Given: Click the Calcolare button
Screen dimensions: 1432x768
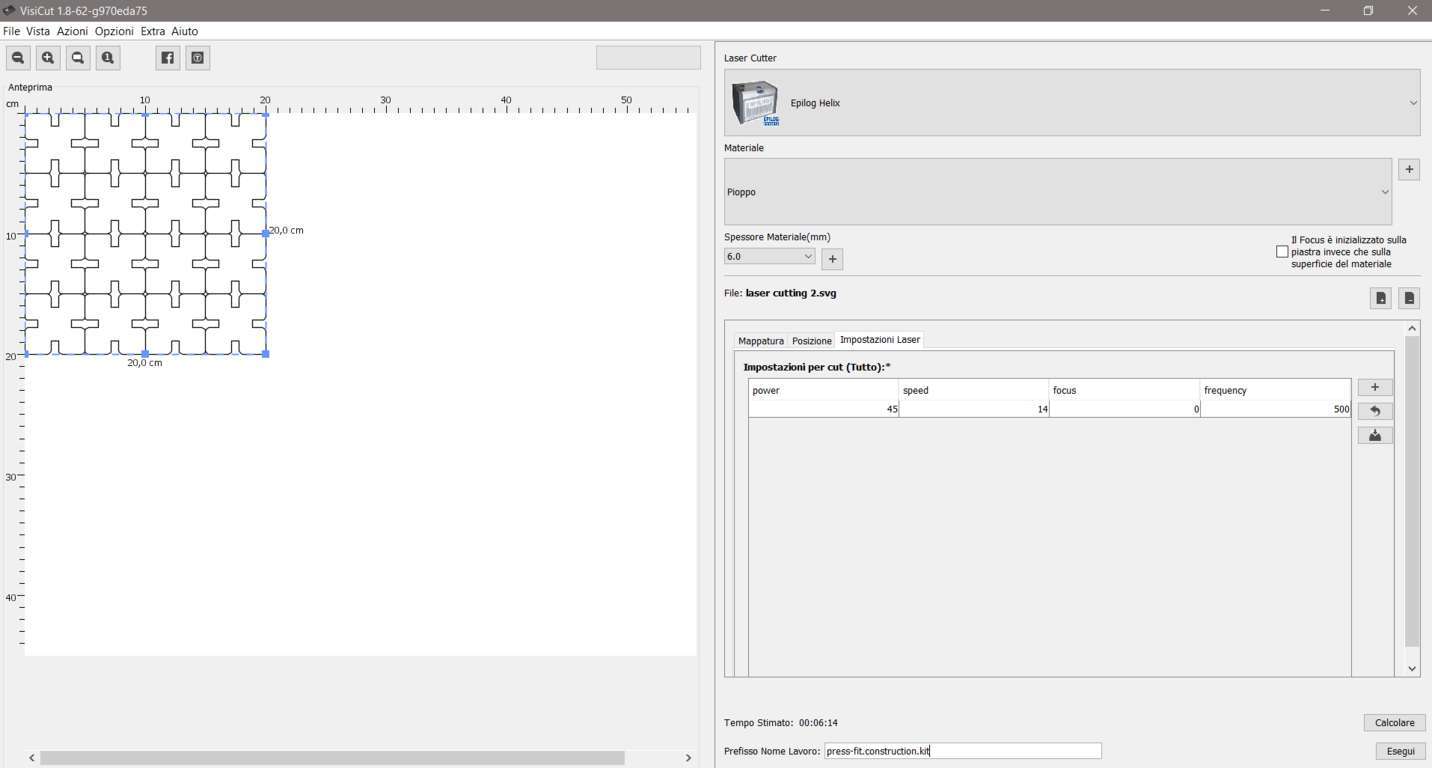Looking at the screenshot, I should coord(1394,723).
